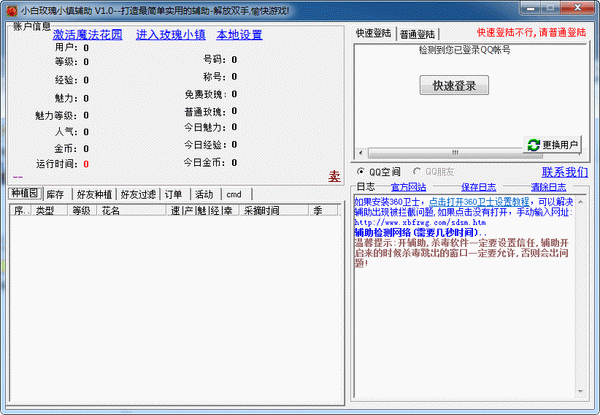Click the 运行时间 label

[x=57, y=164]
